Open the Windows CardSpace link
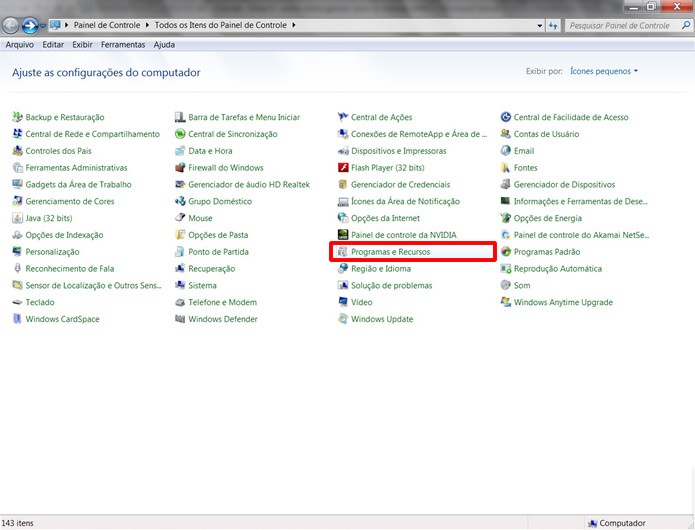Screen dimensions: 695x530 [62, 320]
